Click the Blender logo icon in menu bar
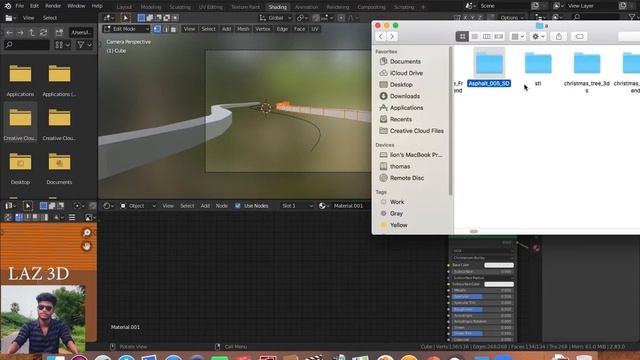 point(8,6)
